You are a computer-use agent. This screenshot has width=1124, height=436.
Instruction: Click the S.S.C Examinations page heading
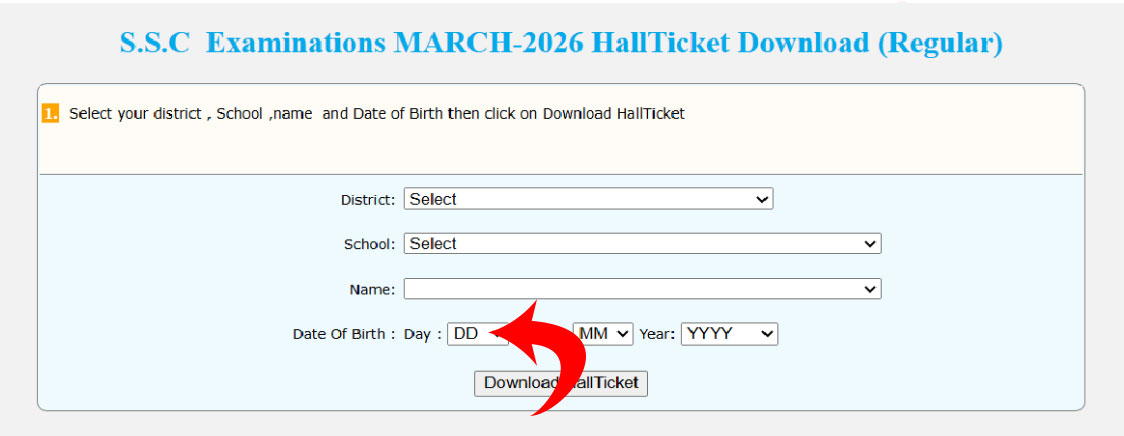pyautogui.click(x=561, y=44)
